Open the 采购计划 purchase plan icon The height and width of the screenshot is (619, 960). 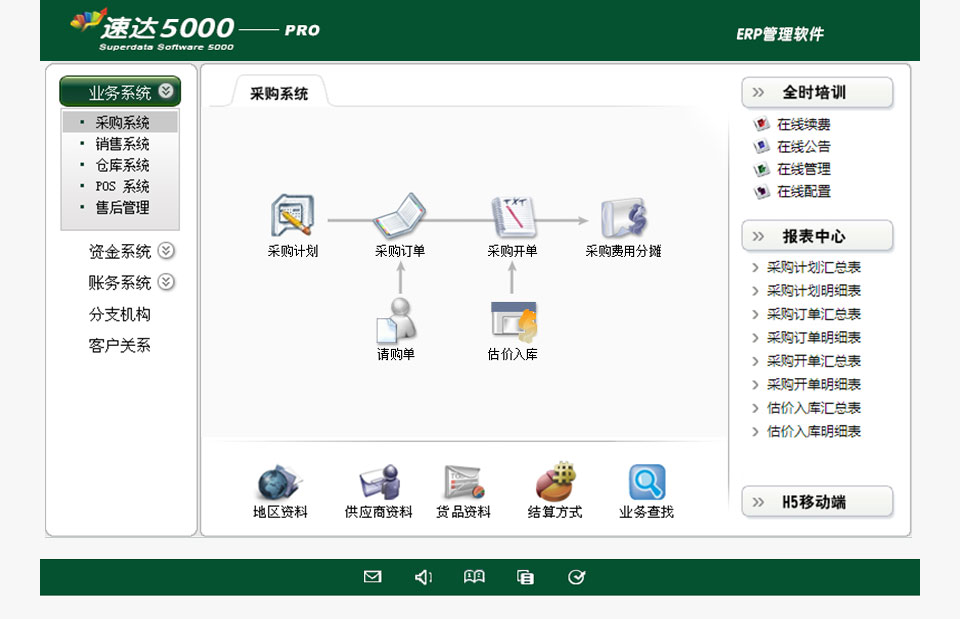[x=292, y=215]
